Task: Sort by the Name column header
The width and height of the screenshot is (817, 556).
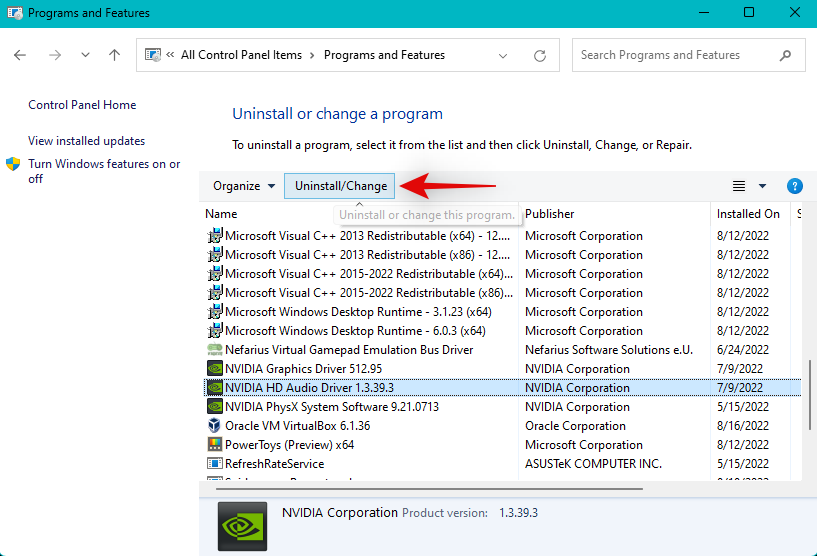Action: point(221,214)
